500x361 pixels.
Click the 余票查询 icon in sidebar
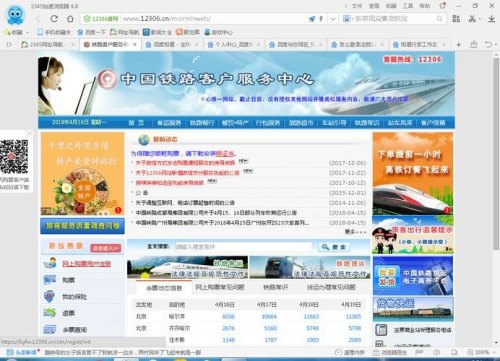50,330
